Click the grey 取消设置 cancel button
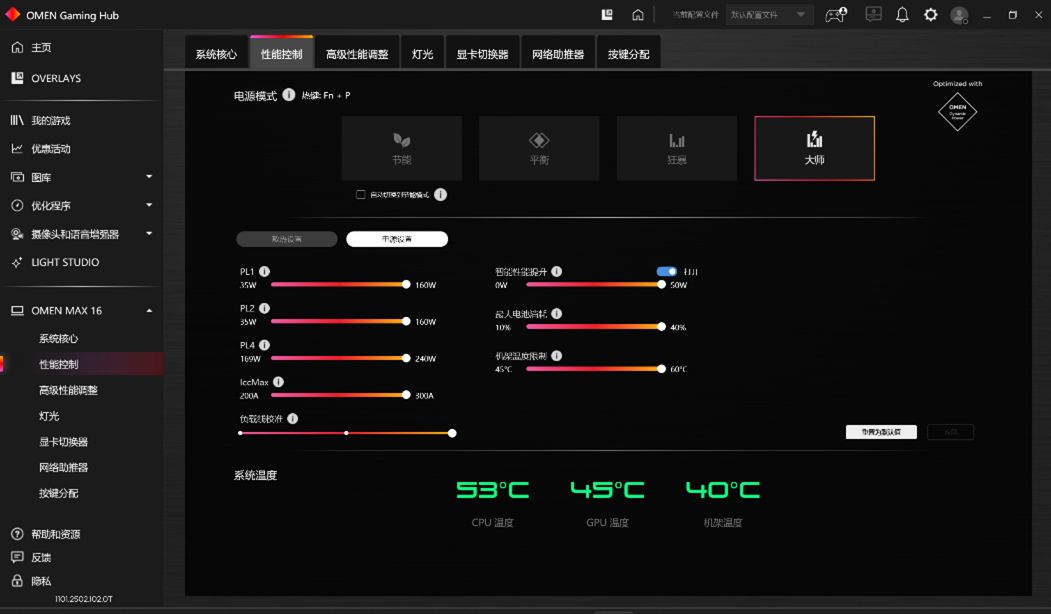Image resolution: width=1051 pixels, height=614 pixels. tap(287, 239)
